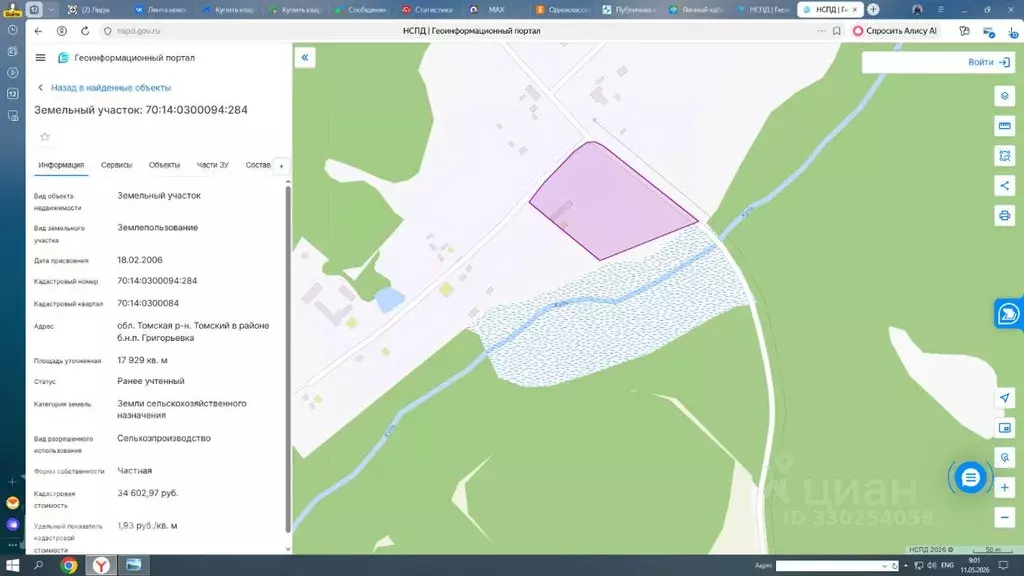The height and width of the screenshot is (576, 1024).
Task: Expand the browser tab group dropdown
Action: click(x=51, y=9)
